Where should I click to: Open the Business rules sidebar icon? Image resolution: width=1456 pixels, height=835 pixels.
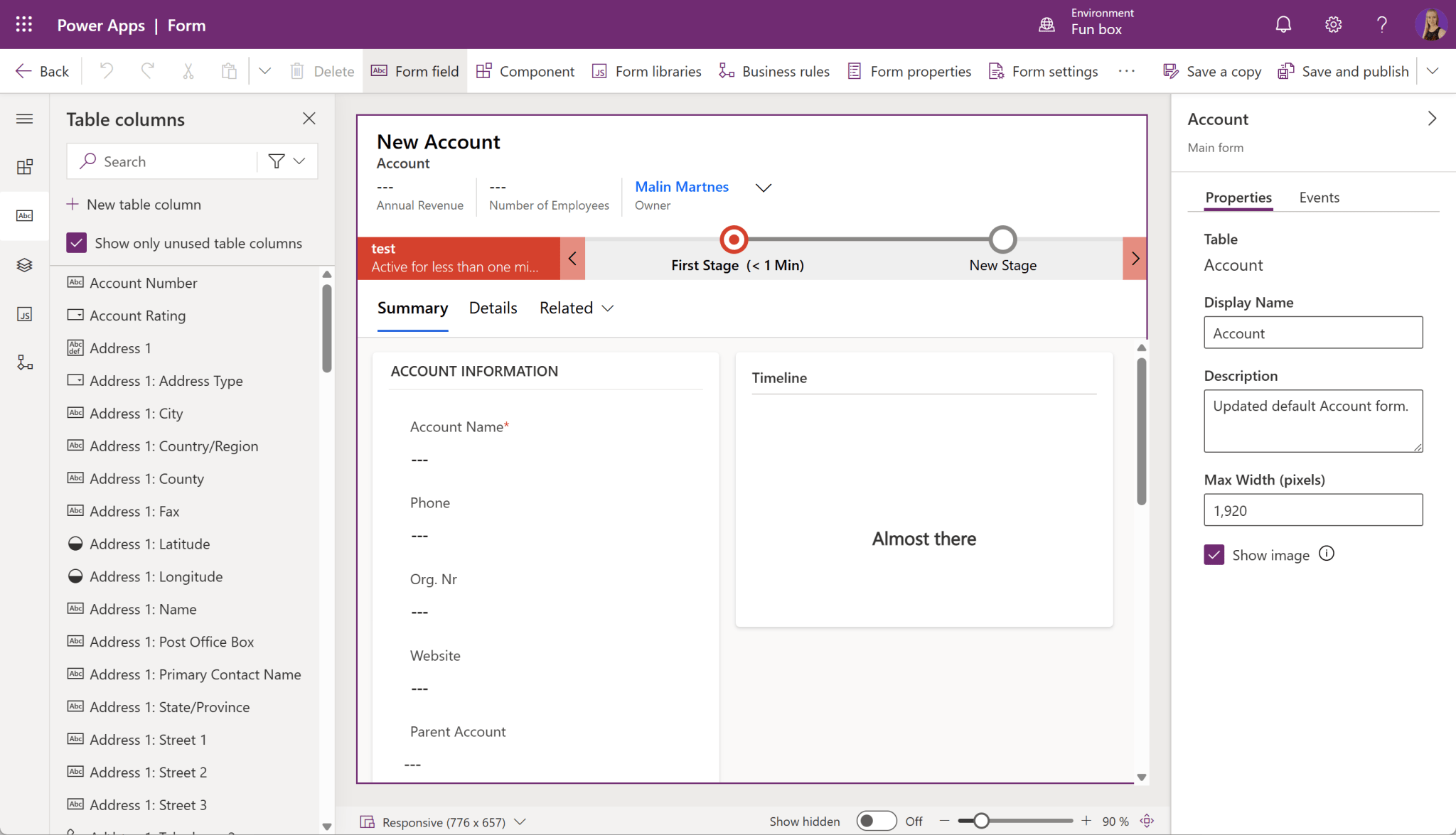pos(24,362)
